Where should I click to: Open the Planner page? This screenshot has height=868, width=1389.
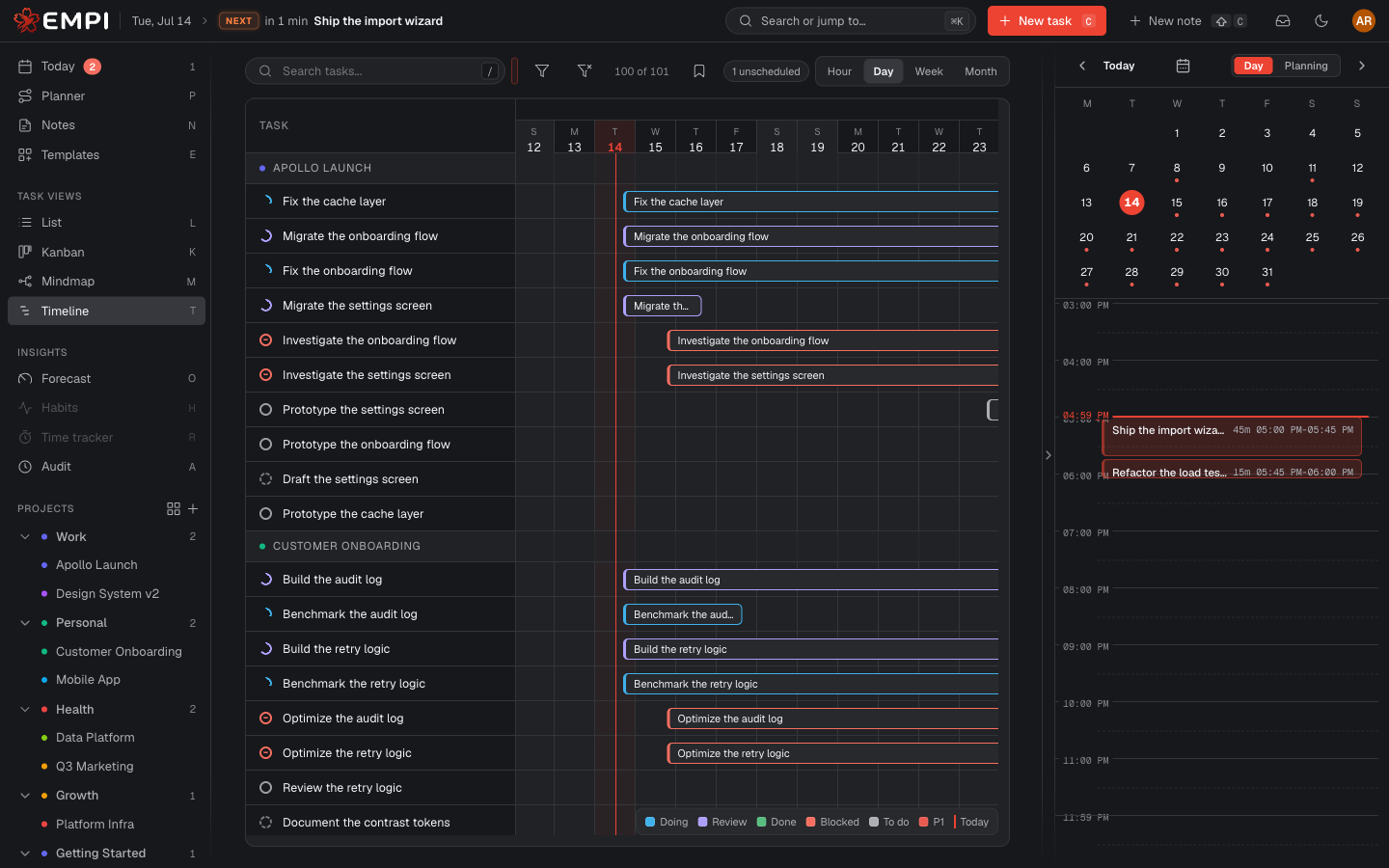[x=106, y=95]
